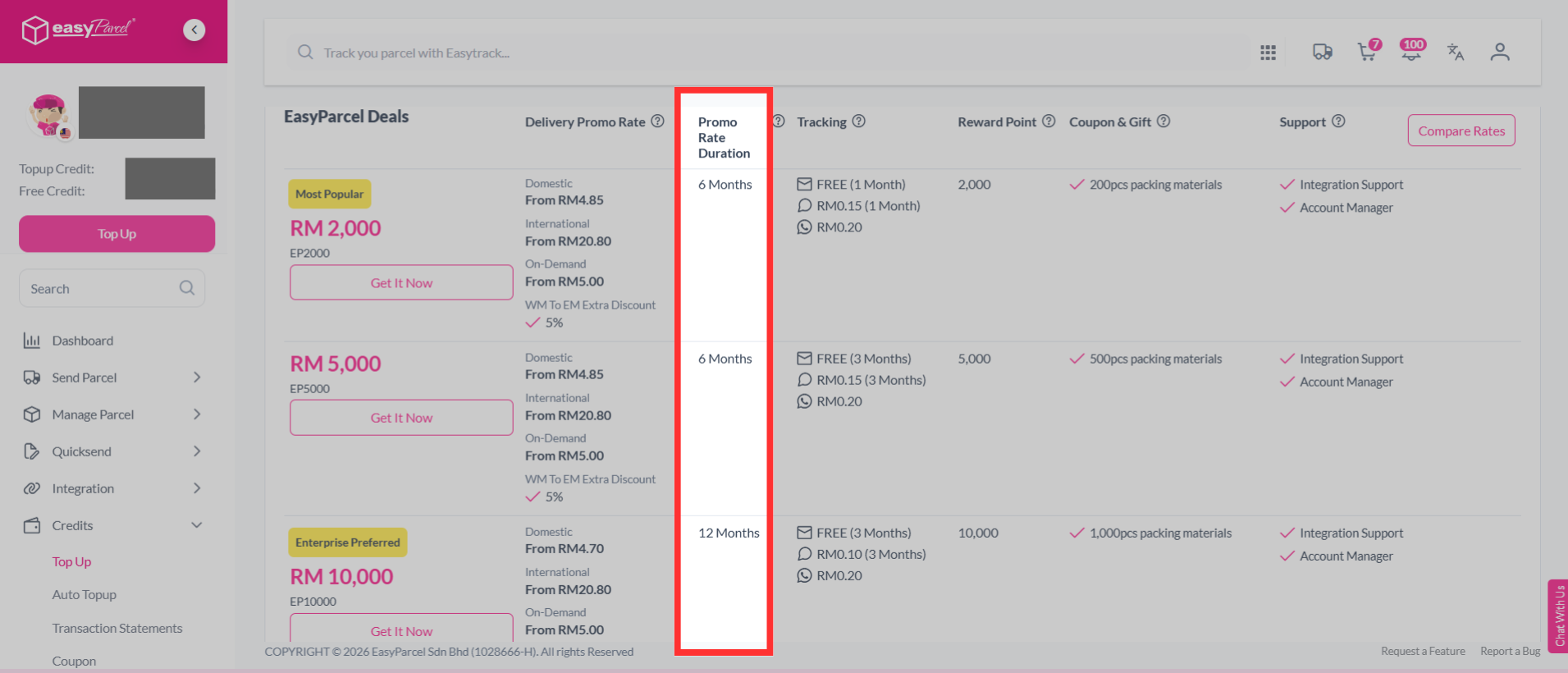
Task: Click the search magnifier in sidebar search
Action: 187,288
